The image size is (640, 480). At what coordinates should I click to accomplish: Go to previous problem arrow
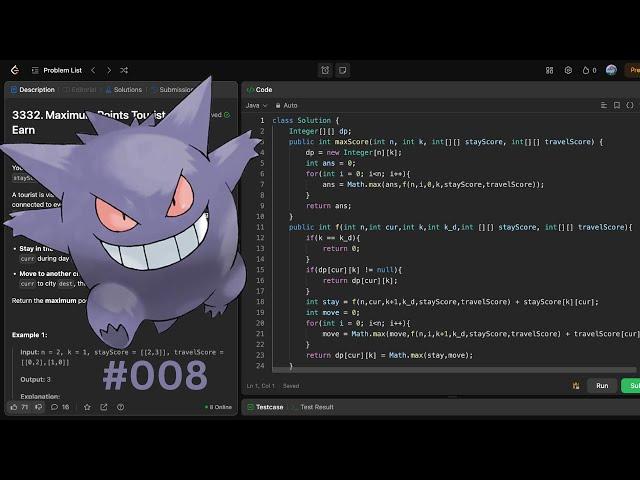click(93, 70)
